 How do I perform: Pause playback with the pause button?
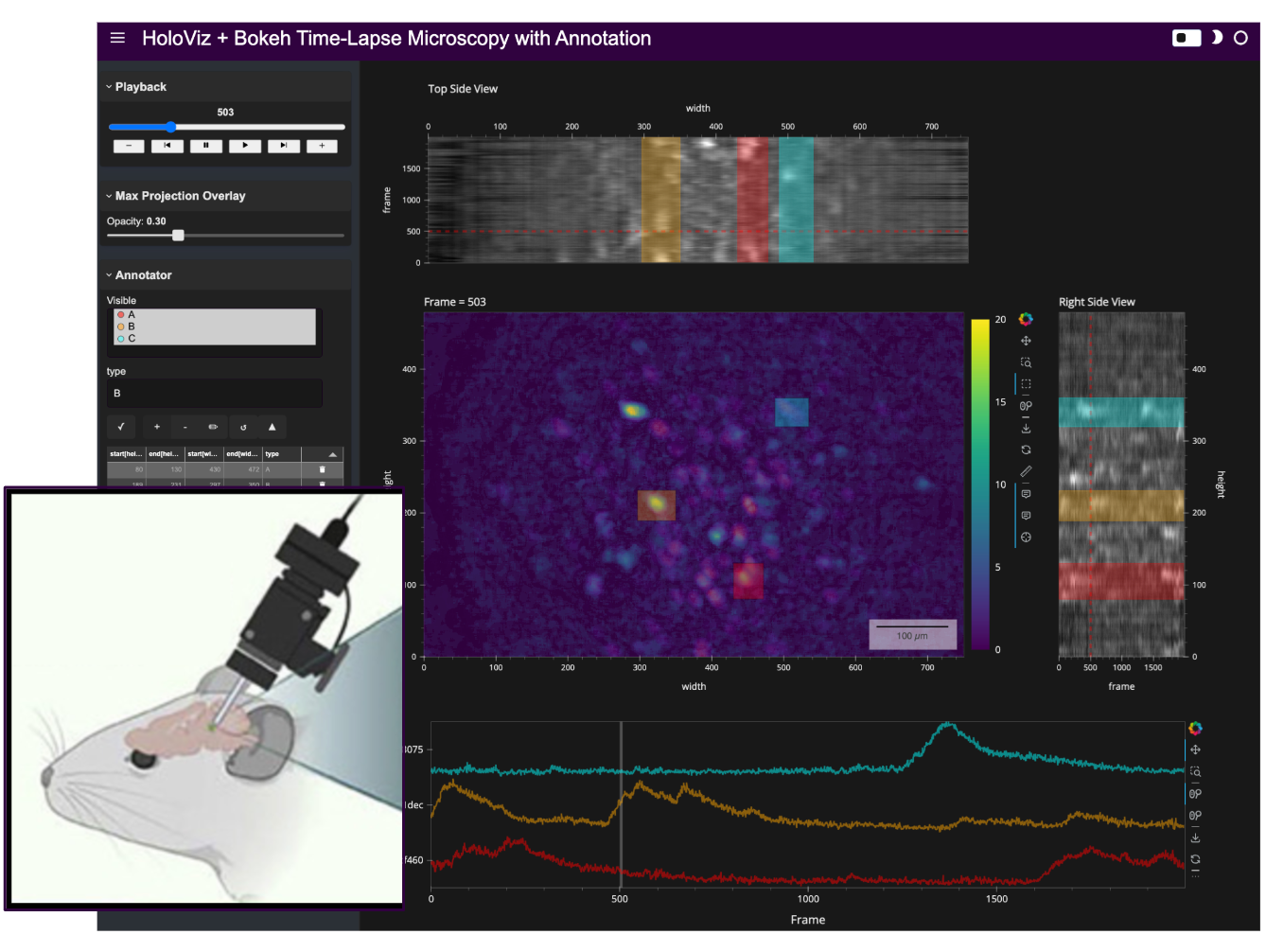tap(206, 146)
